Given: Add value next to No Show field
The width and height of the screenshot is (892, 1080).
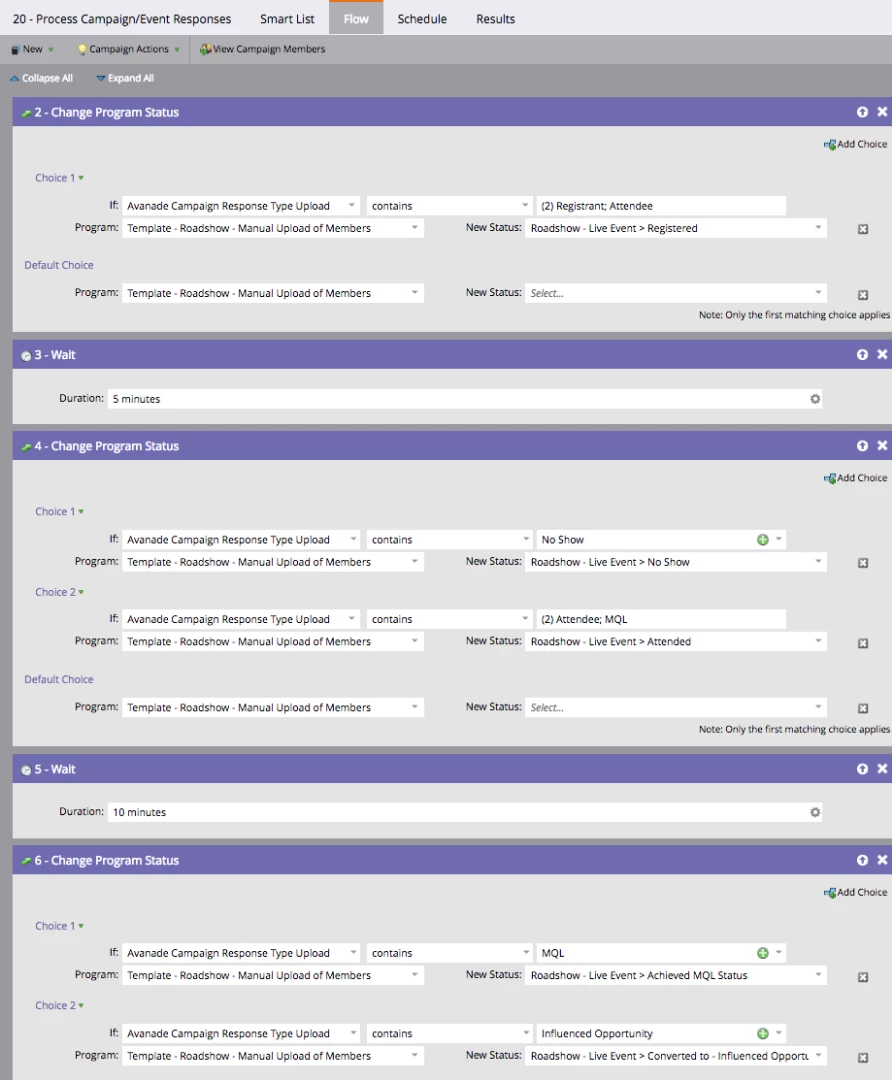Looking at the screenshot, I should tap(763, 539).
